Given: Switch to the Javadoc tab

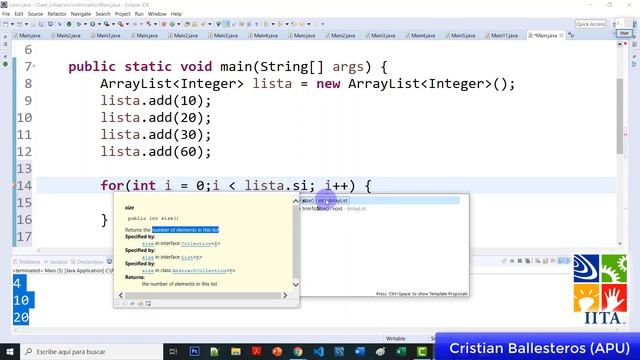Looking at the screenshot, I should (56, 262).
